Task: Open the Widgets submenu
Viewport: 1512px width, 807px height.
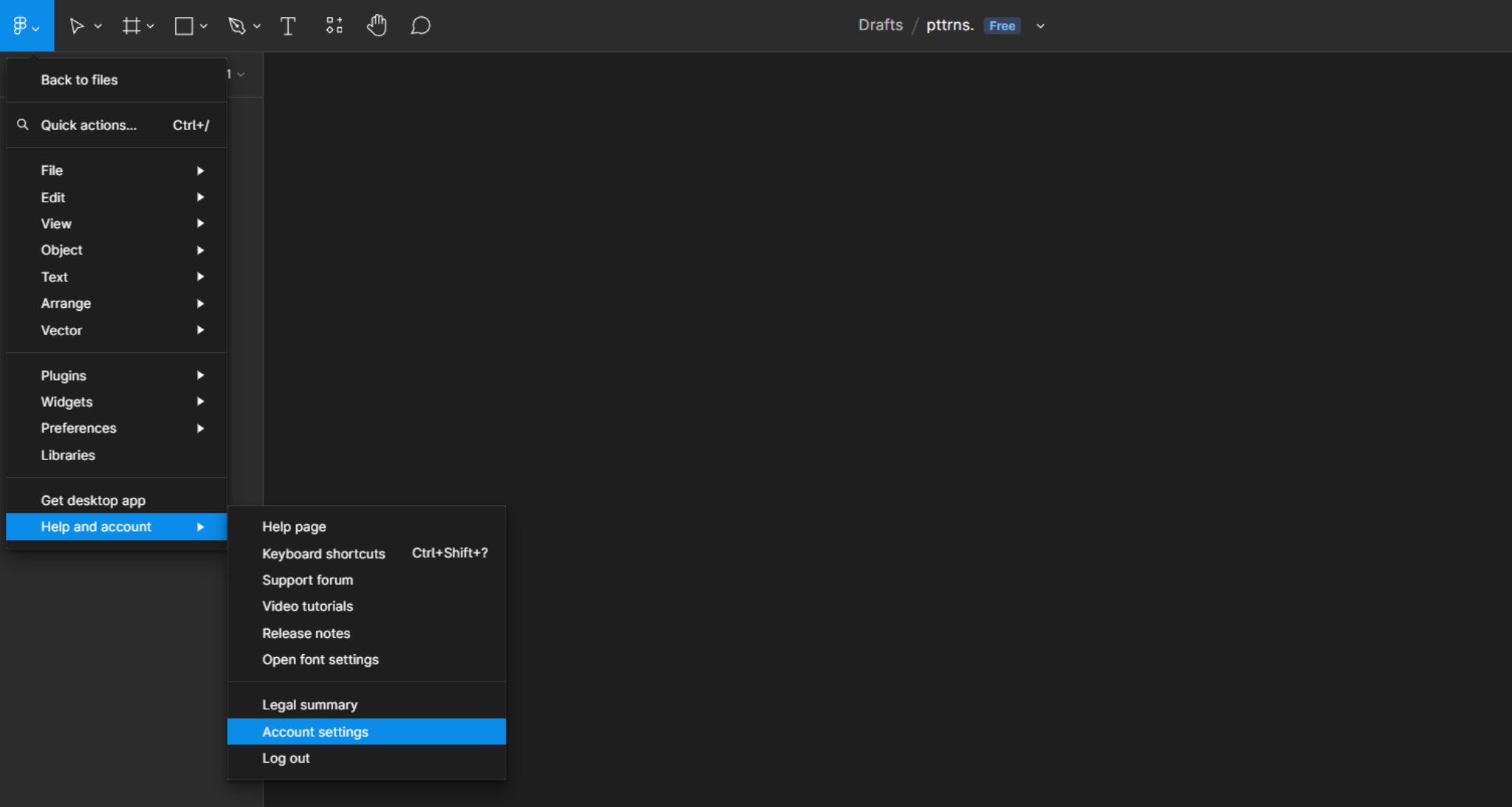Action: [117, 402]
